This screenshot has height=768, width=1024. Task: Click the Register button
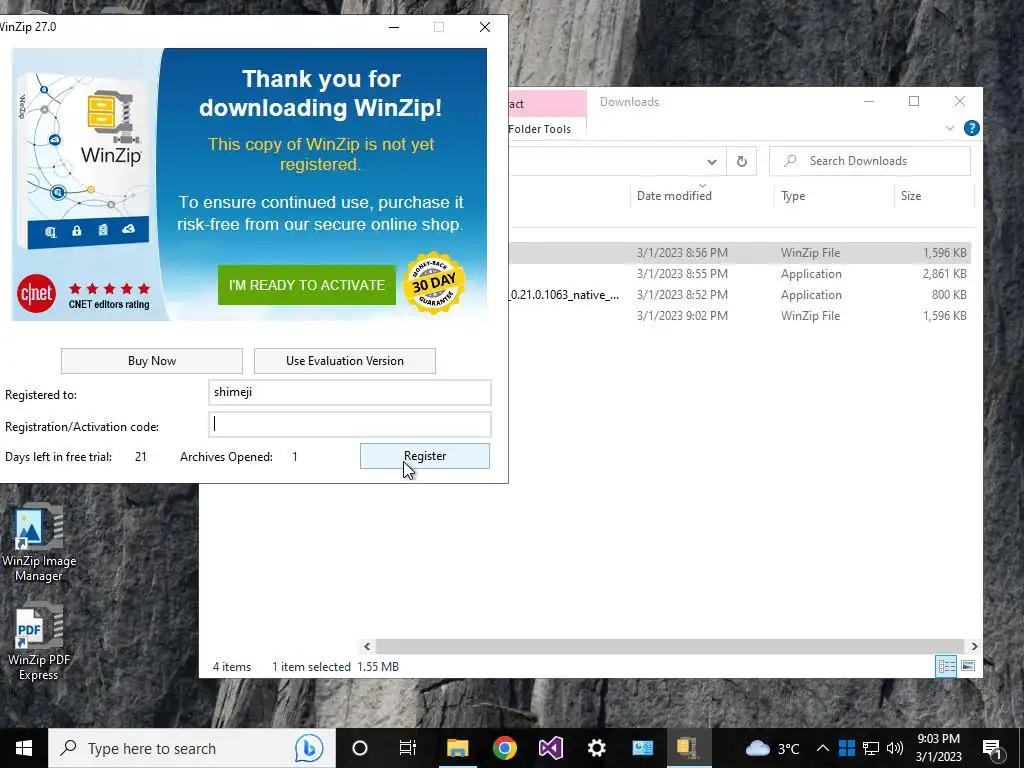tap(424, 456)
